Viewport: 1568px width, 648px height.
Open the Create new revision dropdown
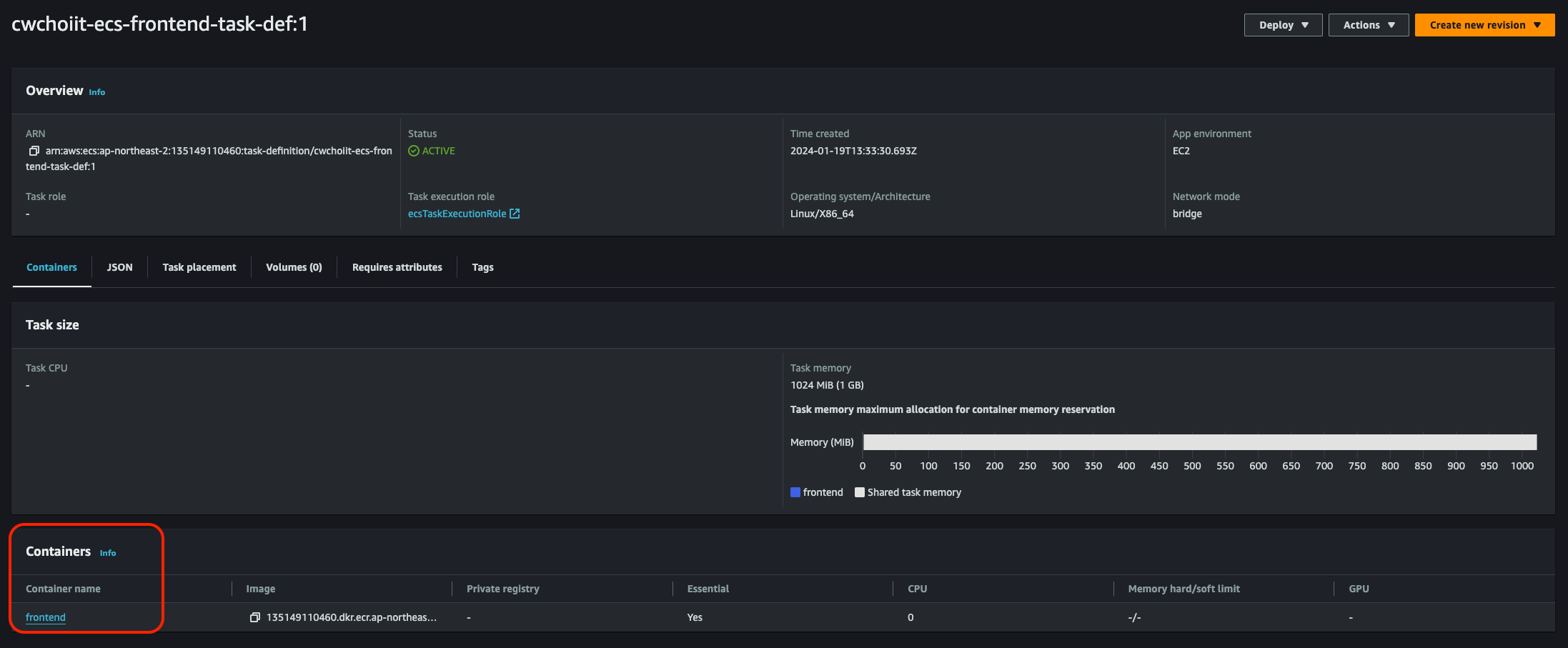pyautogui.click(x=1485, y=25)
